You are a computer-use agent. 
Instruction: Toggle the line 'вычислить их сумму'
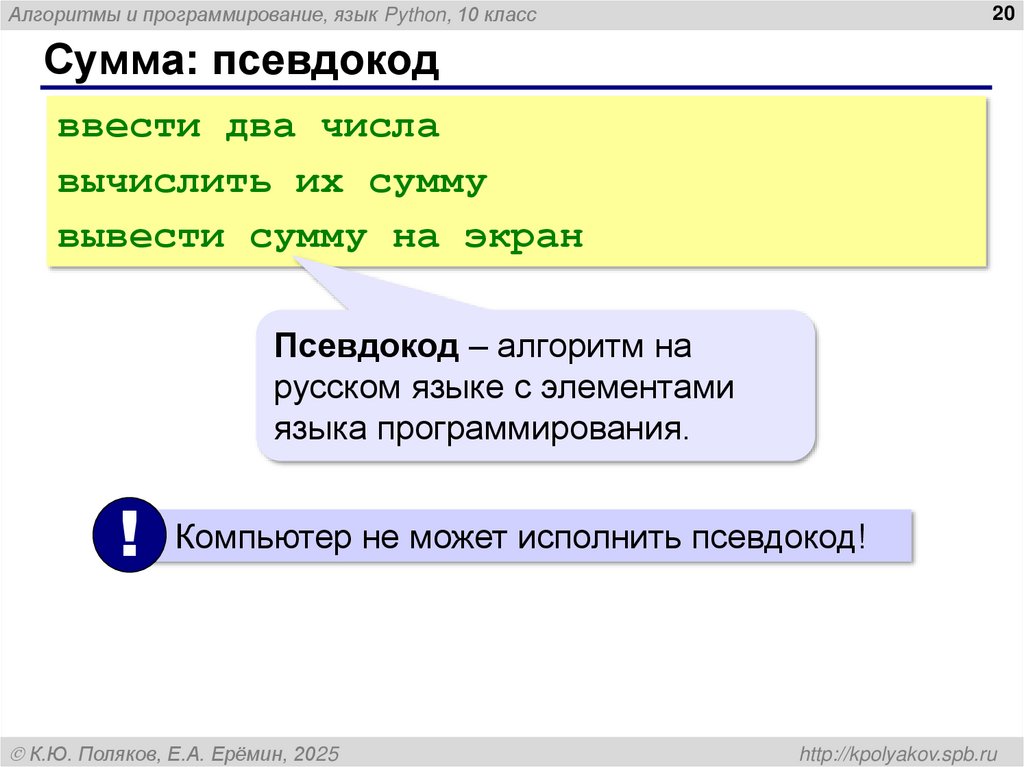click(272, 181)
